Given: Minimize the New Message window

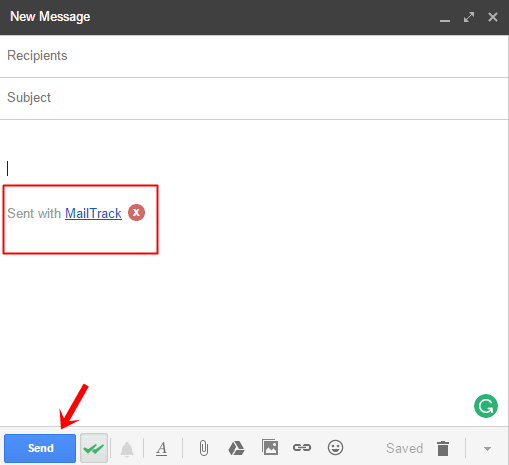Looking at the screenshot, I should click(445, 20).
